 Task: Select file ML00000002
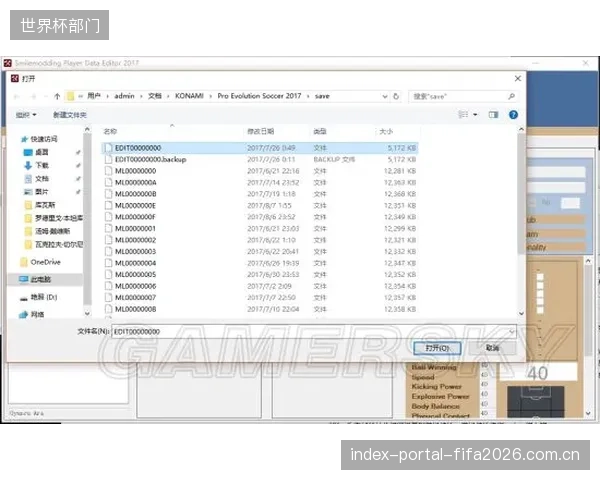click(x=260, y=240)
